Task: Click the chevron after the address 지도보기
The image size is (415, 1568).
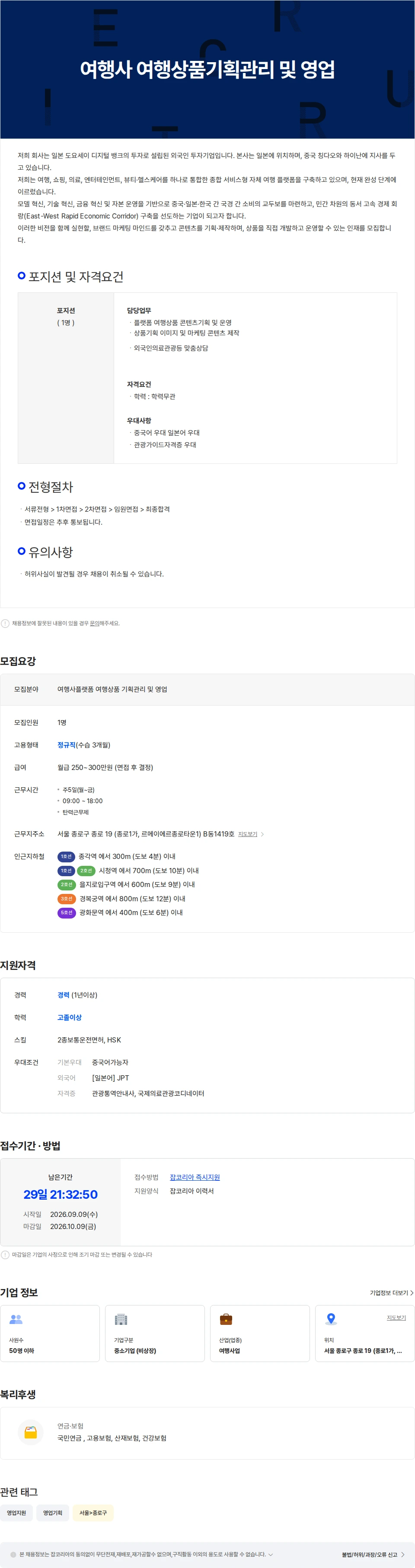Action: pos(263,834)
